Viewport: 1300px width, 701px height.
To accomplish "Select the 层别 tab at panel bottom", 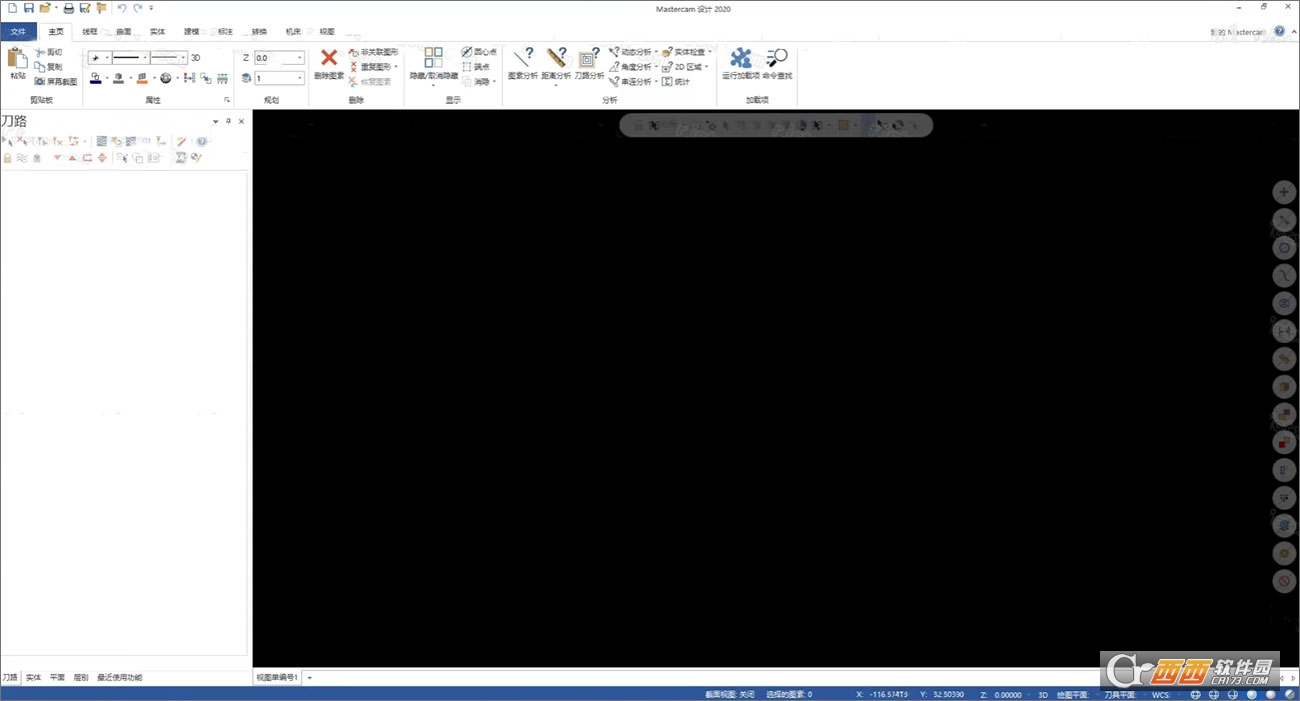I will 80,677.
